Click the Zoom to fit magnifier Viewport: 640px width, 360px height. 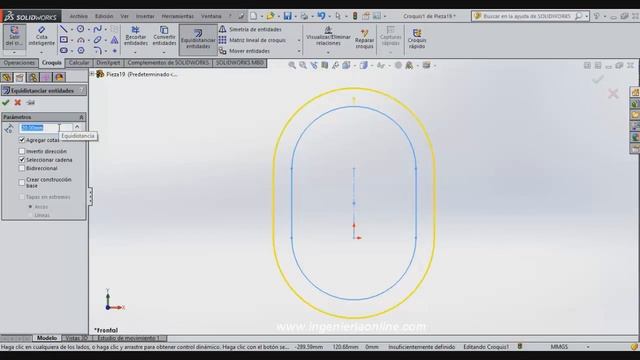point(292,65)
